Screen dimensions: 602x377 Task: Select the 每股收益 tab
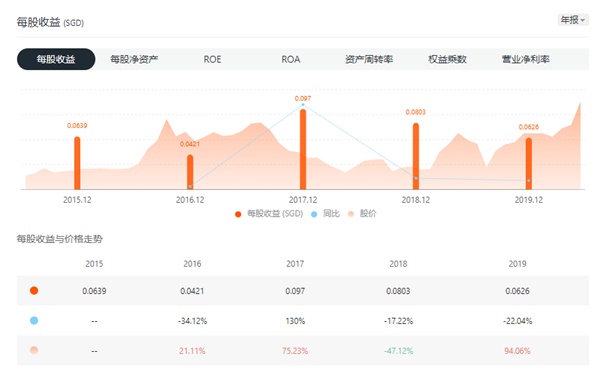(x=56, y=59)
